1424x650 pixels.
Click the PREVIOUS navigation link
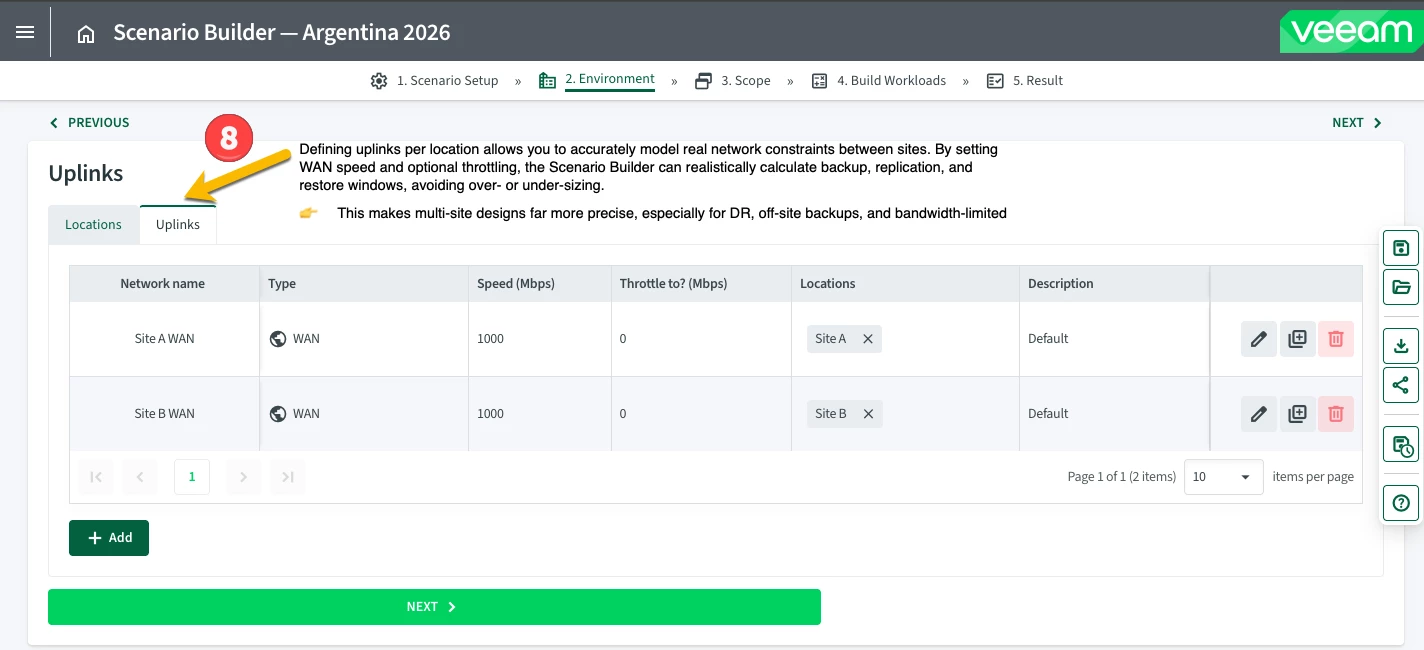coord(90,123)
